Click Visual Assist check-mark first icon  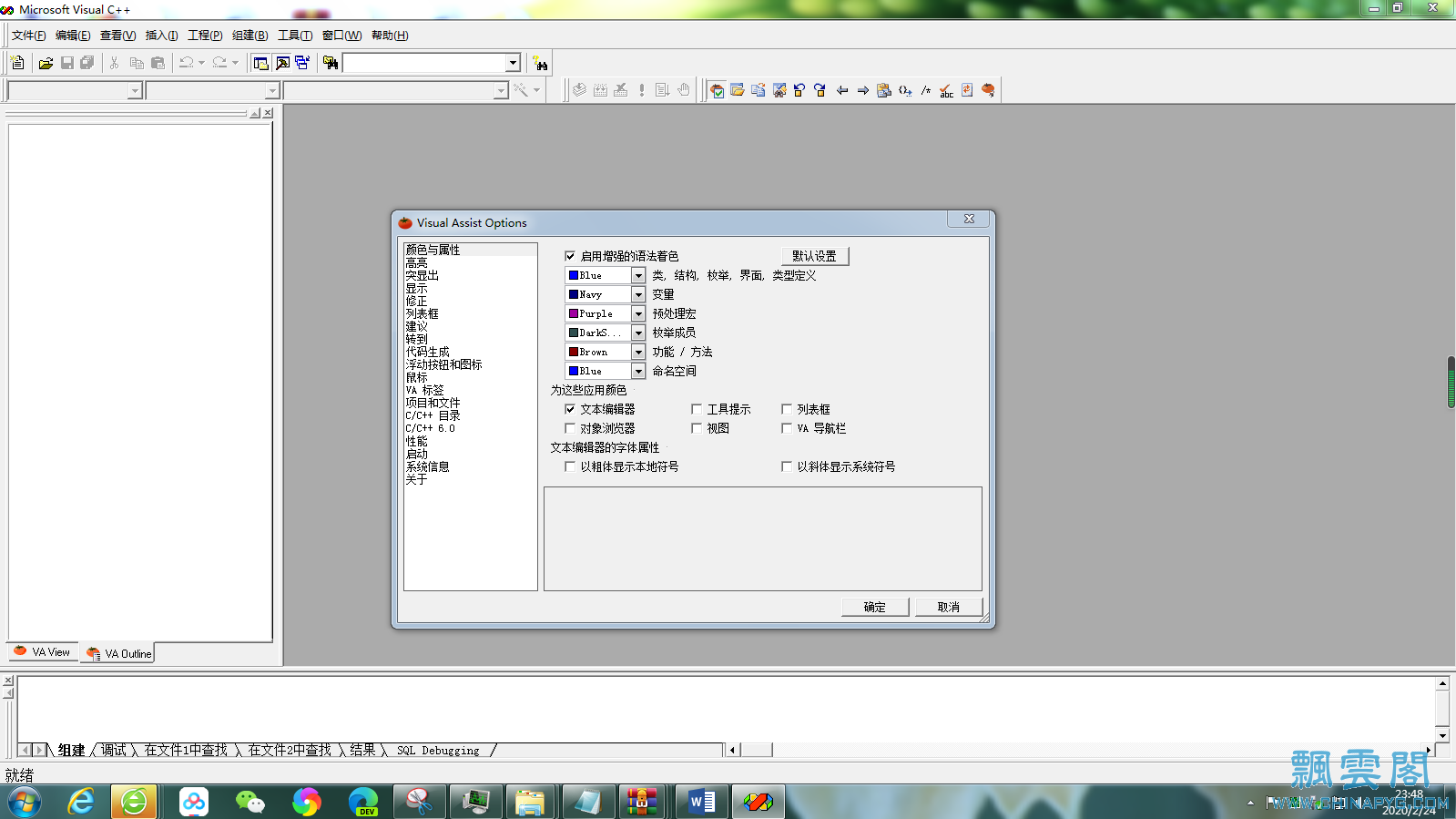[718, 90]
